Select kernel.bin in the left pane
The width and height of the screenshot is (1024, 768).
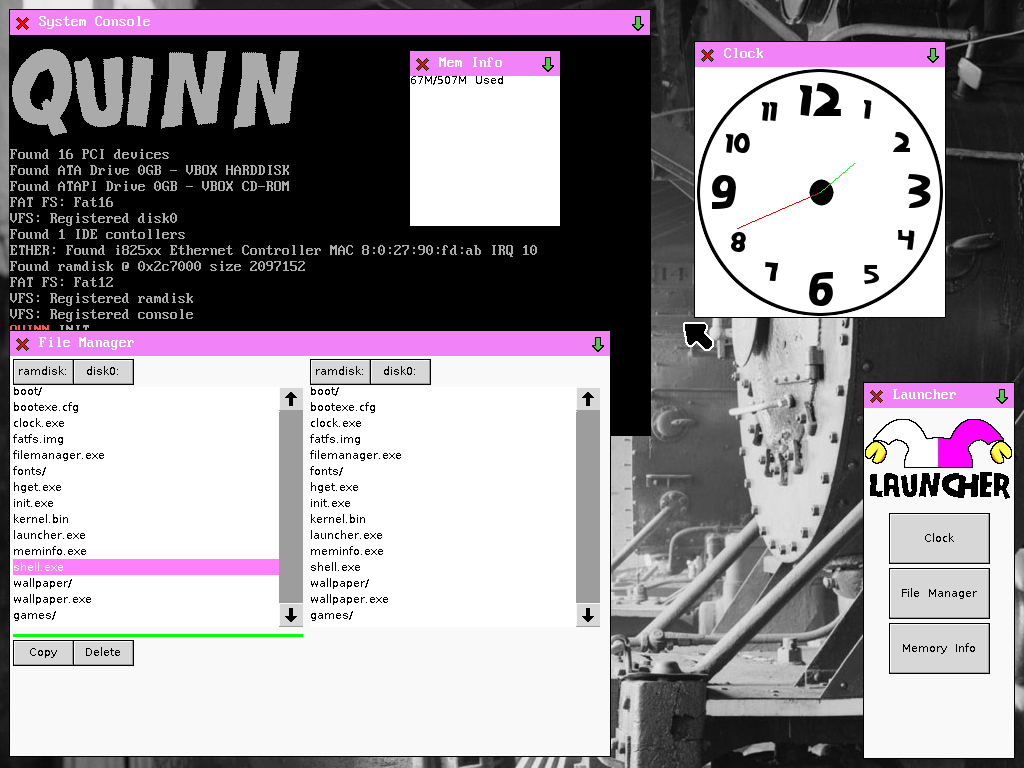(x=146, y=519)
